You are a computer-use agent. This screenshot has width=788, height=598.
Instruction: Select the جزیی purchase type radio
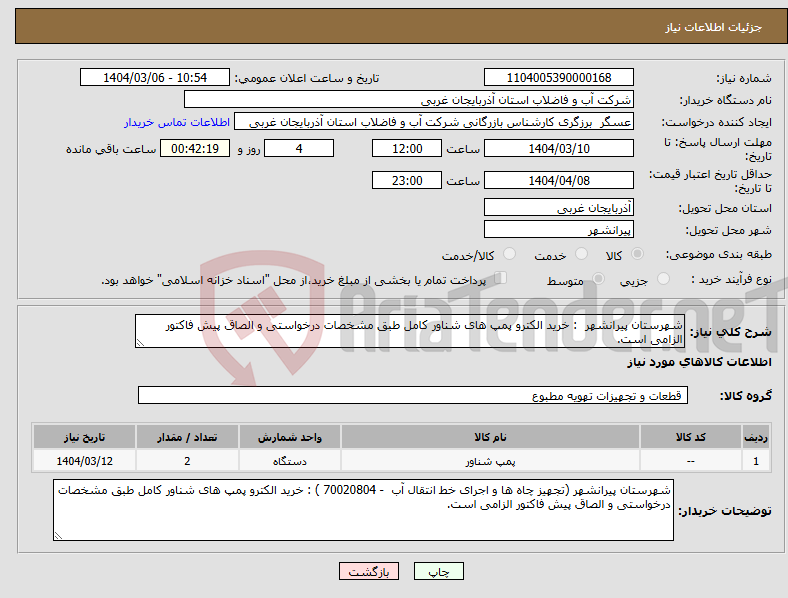coord(663,278)
